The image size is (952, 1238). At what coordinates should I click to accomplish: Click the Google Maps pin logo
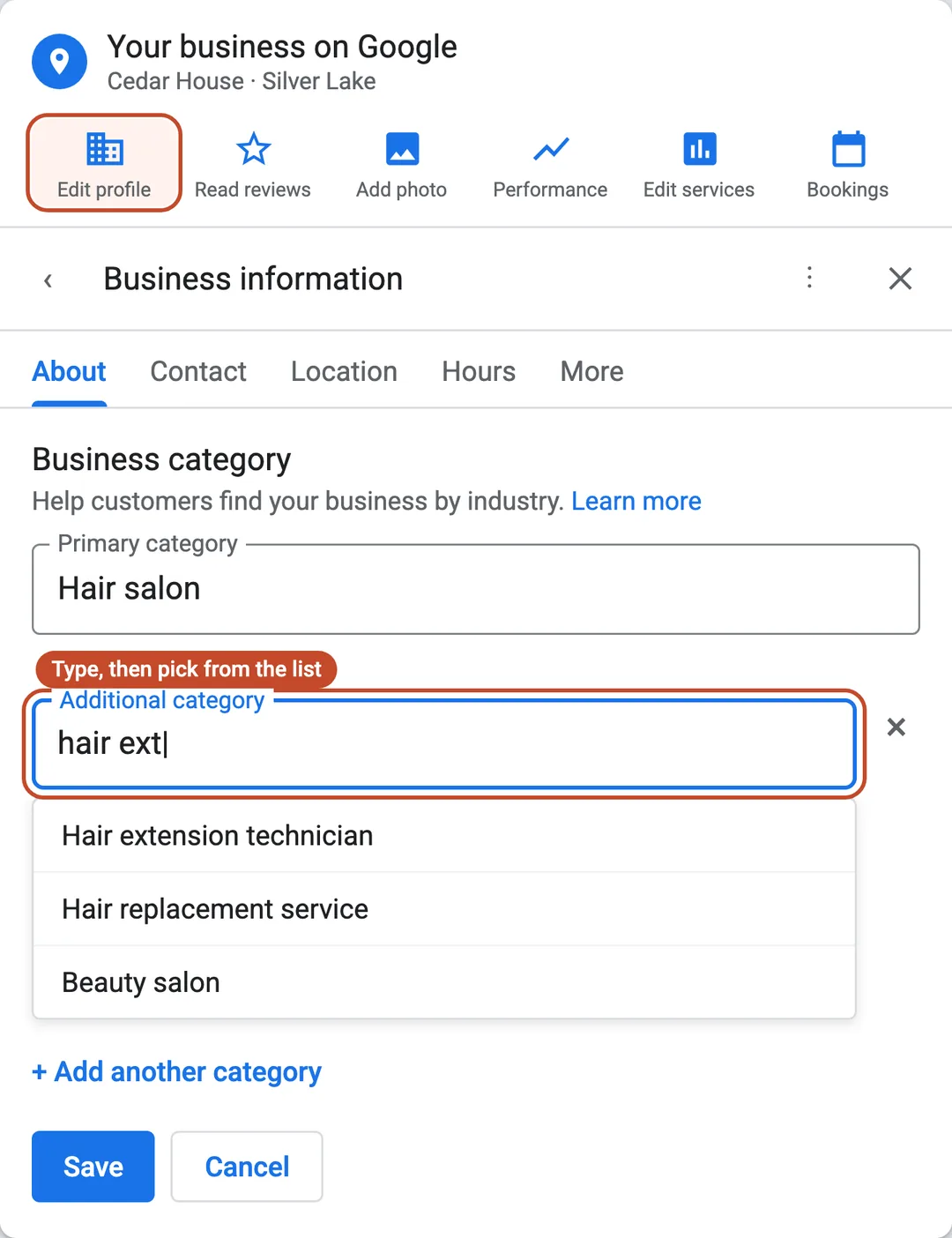coord(59,62)
